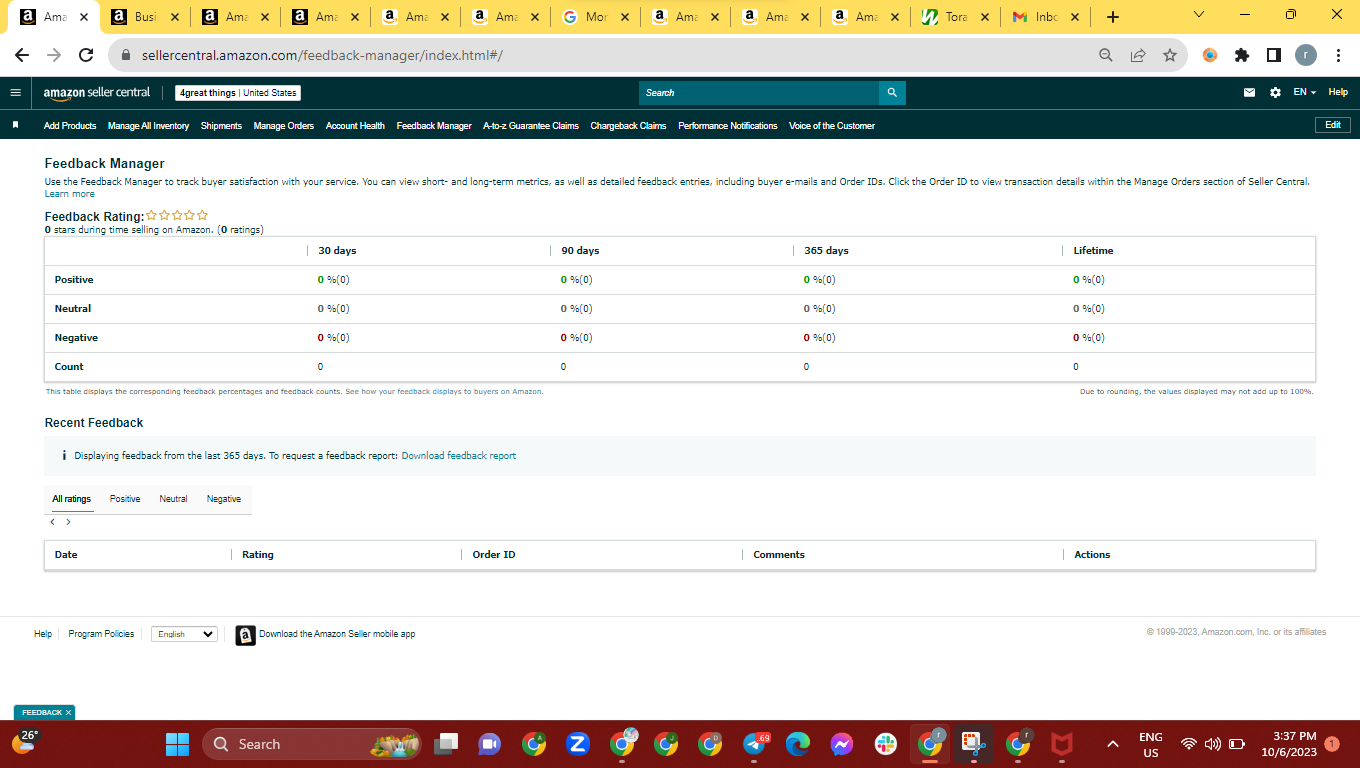Open a new browser tab
The width and height of the screenshot is (1360, 768).
[x=1113, y=17]
